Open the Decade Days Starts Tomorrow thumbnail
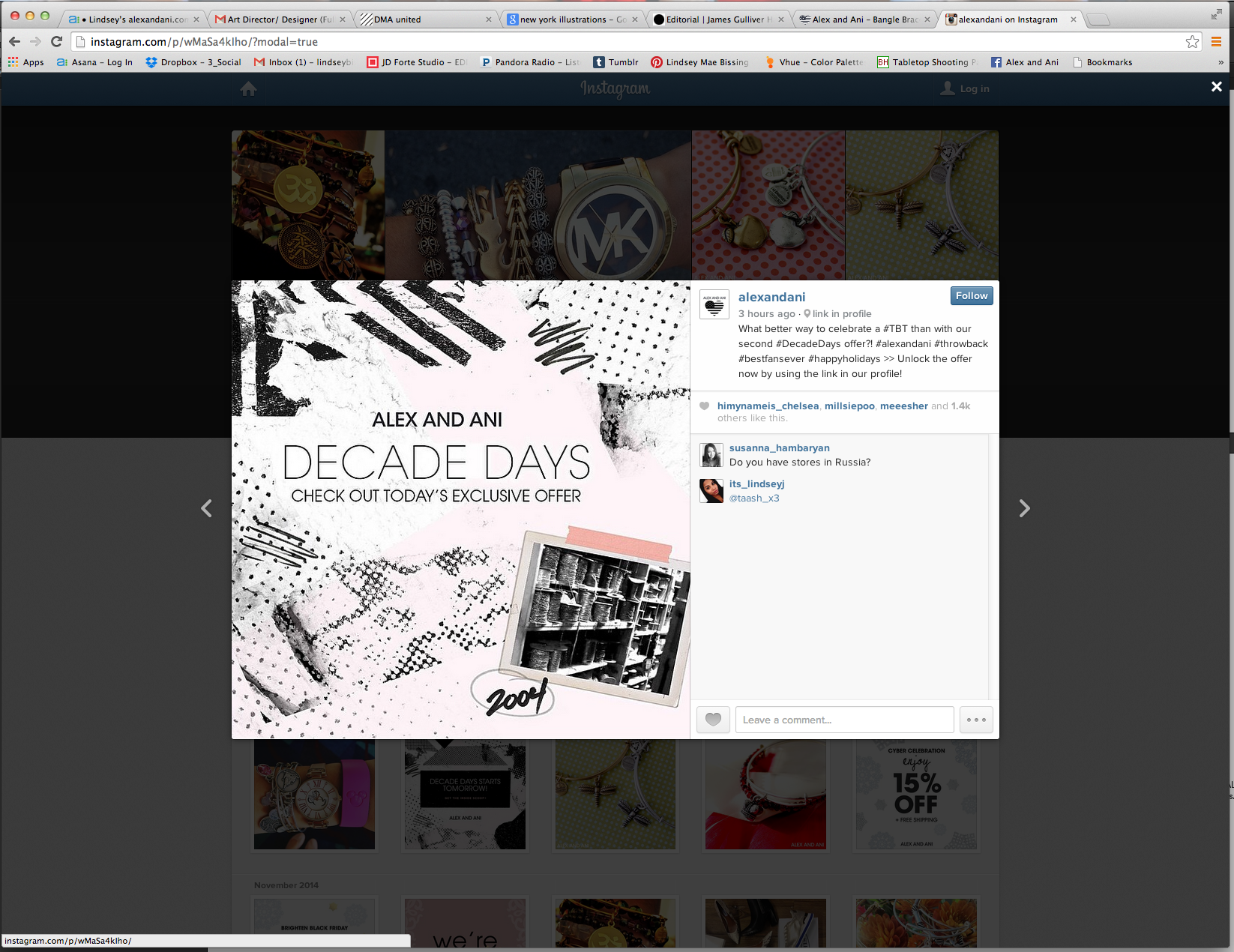 click(465, 795)
